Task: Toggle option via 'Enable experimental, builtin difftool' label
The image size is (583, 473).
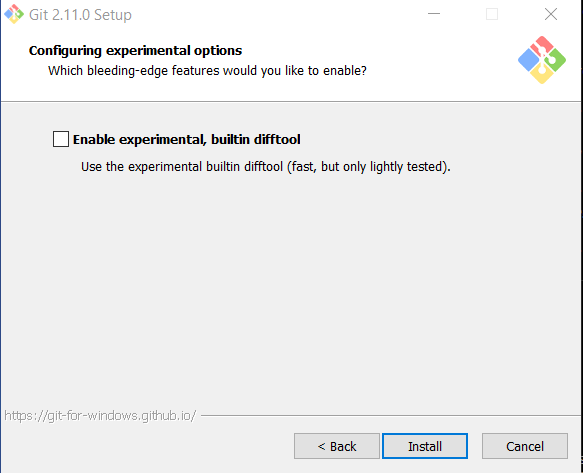Action: tap(186, 139)
